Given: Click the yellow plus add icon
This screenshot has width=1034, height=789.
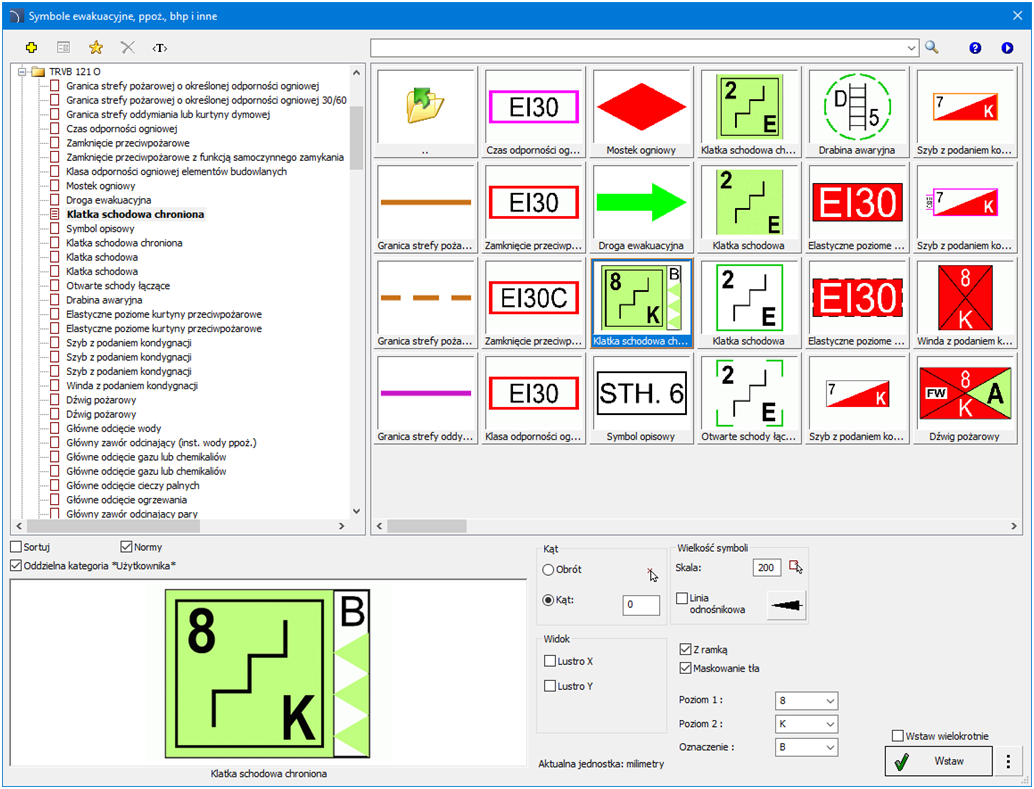Looking at the screenshot, I should click(31, 47).
